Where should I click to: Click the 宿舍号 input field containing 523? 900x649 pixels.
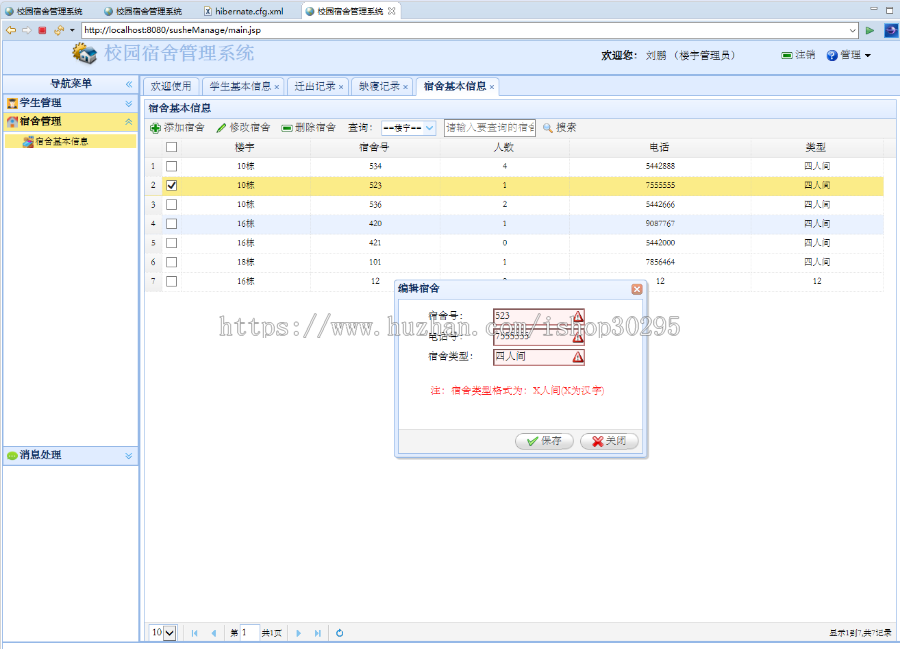coord(538,316)
